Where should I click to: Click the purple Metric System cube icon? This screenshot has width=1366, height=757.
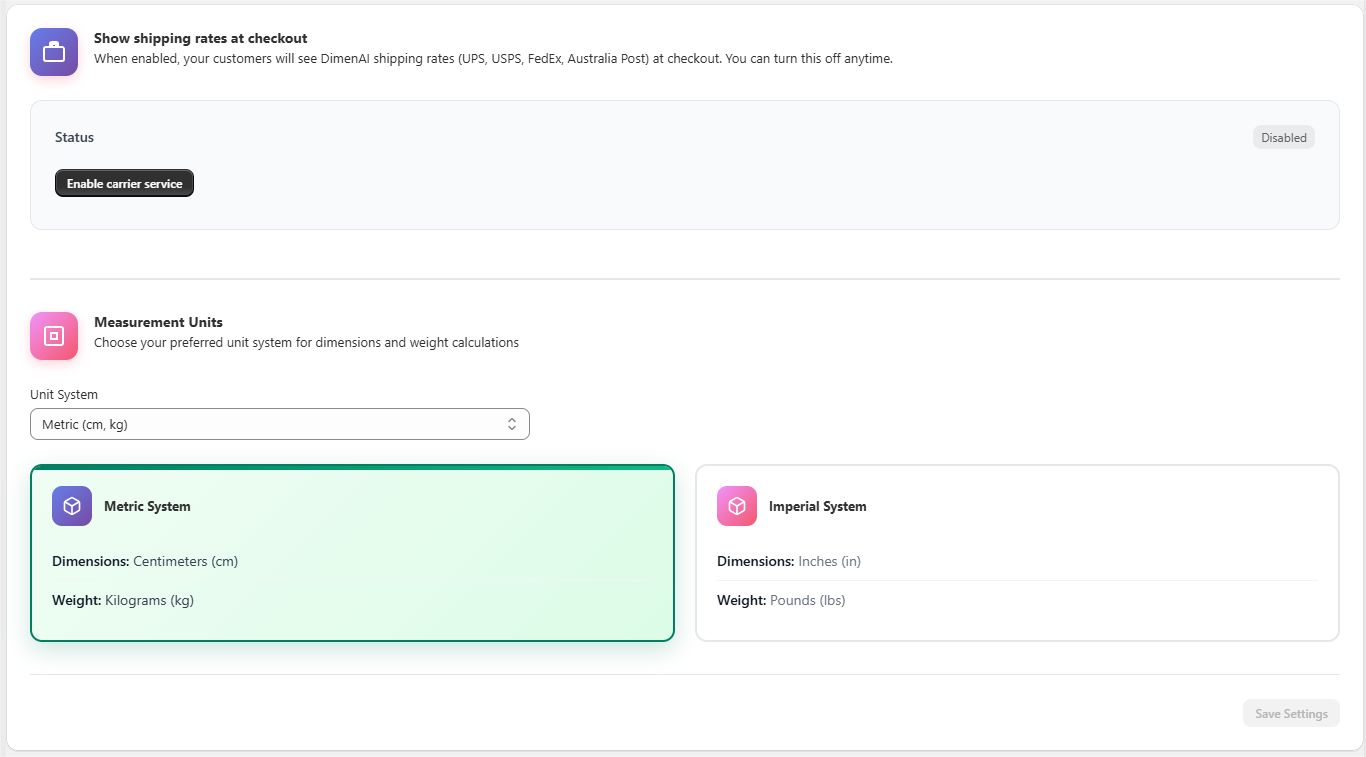tap(72, 506)
